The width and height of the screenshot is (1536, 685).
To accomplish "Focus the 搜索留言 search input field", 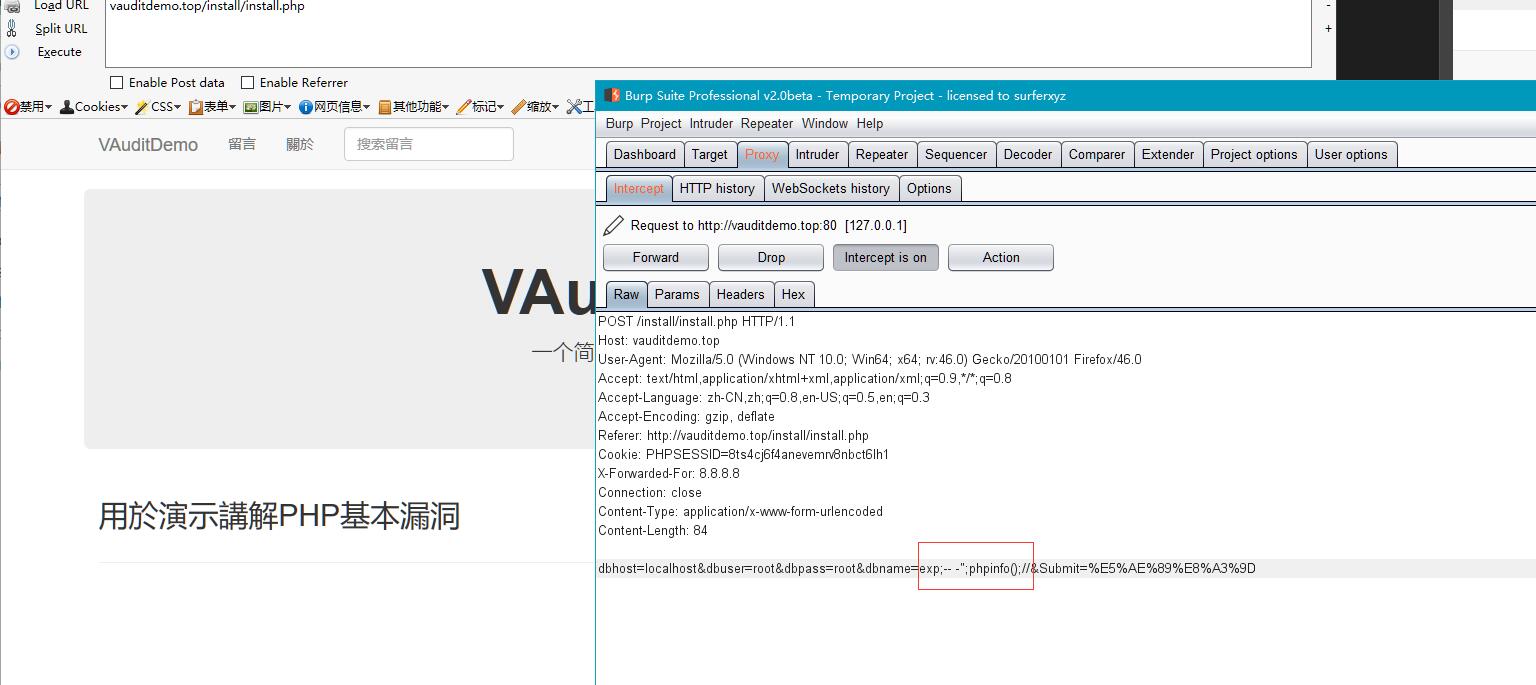I will pyautogui.click(x=429, y=144).
